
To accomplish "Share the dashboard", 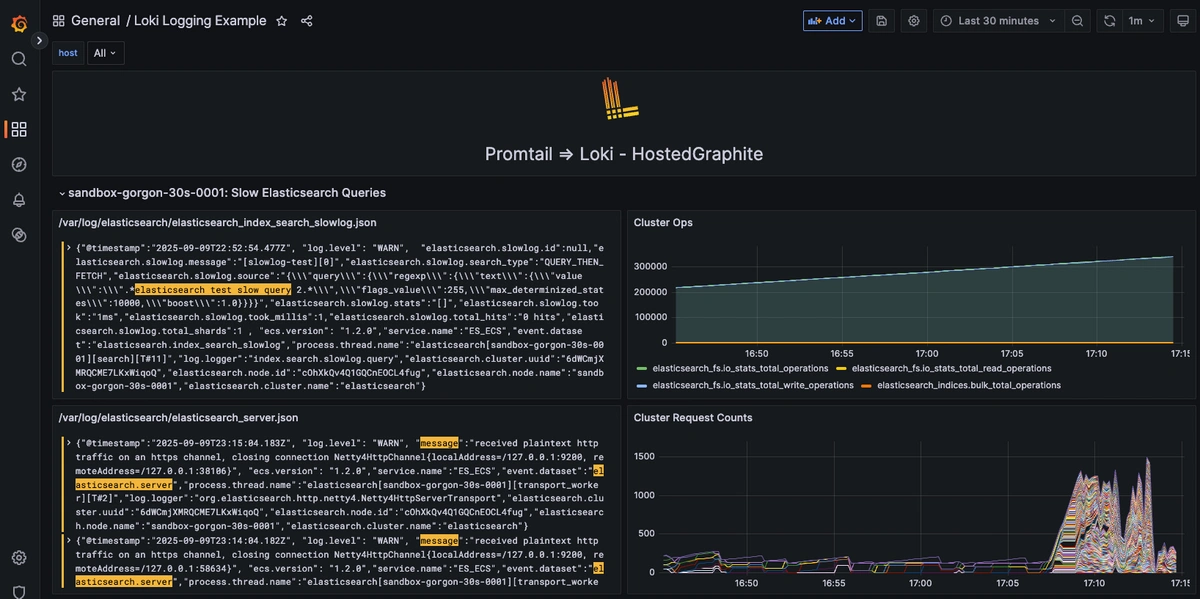I will point(307,21).
